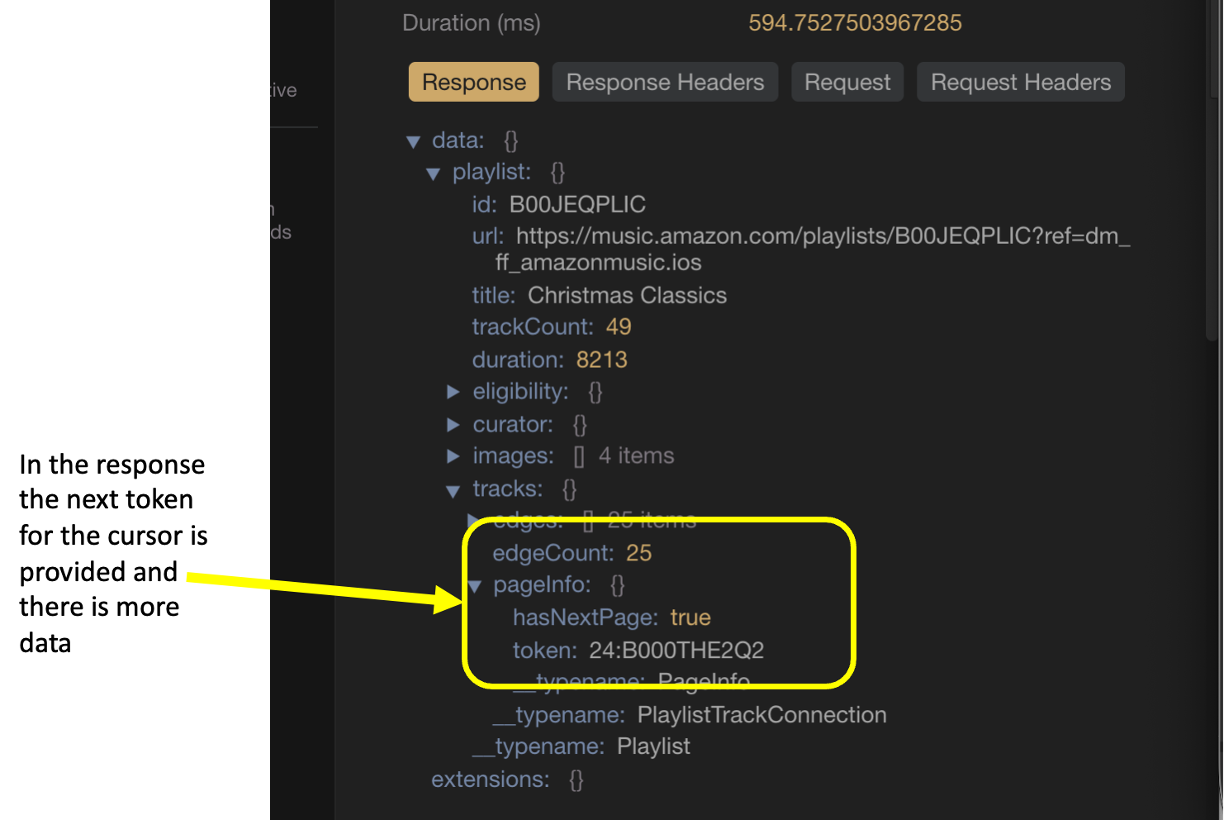
Task: Click the token value 24:B000THE2Q2
Action: [676, 651]
